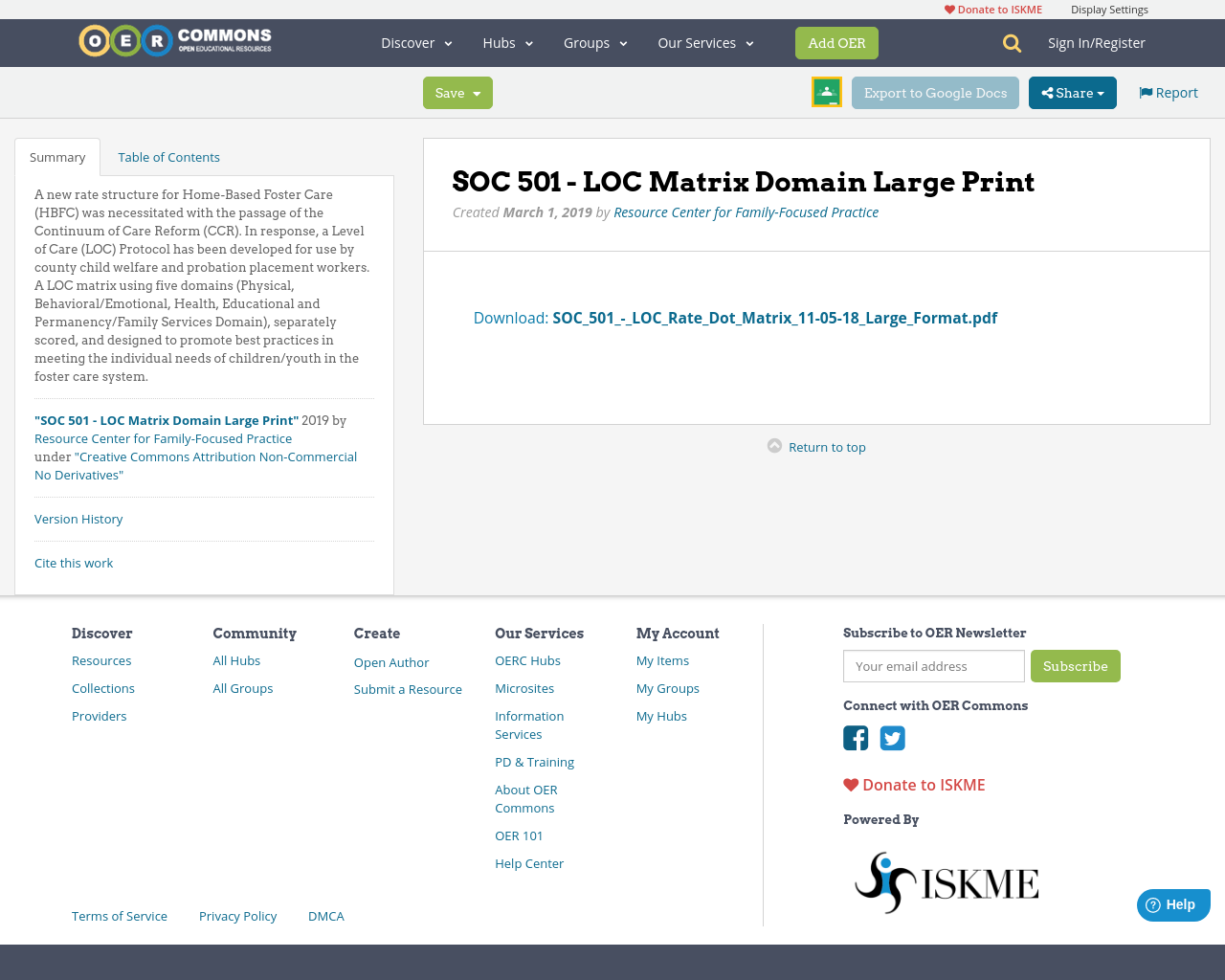This screenshot has width=1225, height=980.
Task: Open the Save dropdown
Action: tap(457, 93)
